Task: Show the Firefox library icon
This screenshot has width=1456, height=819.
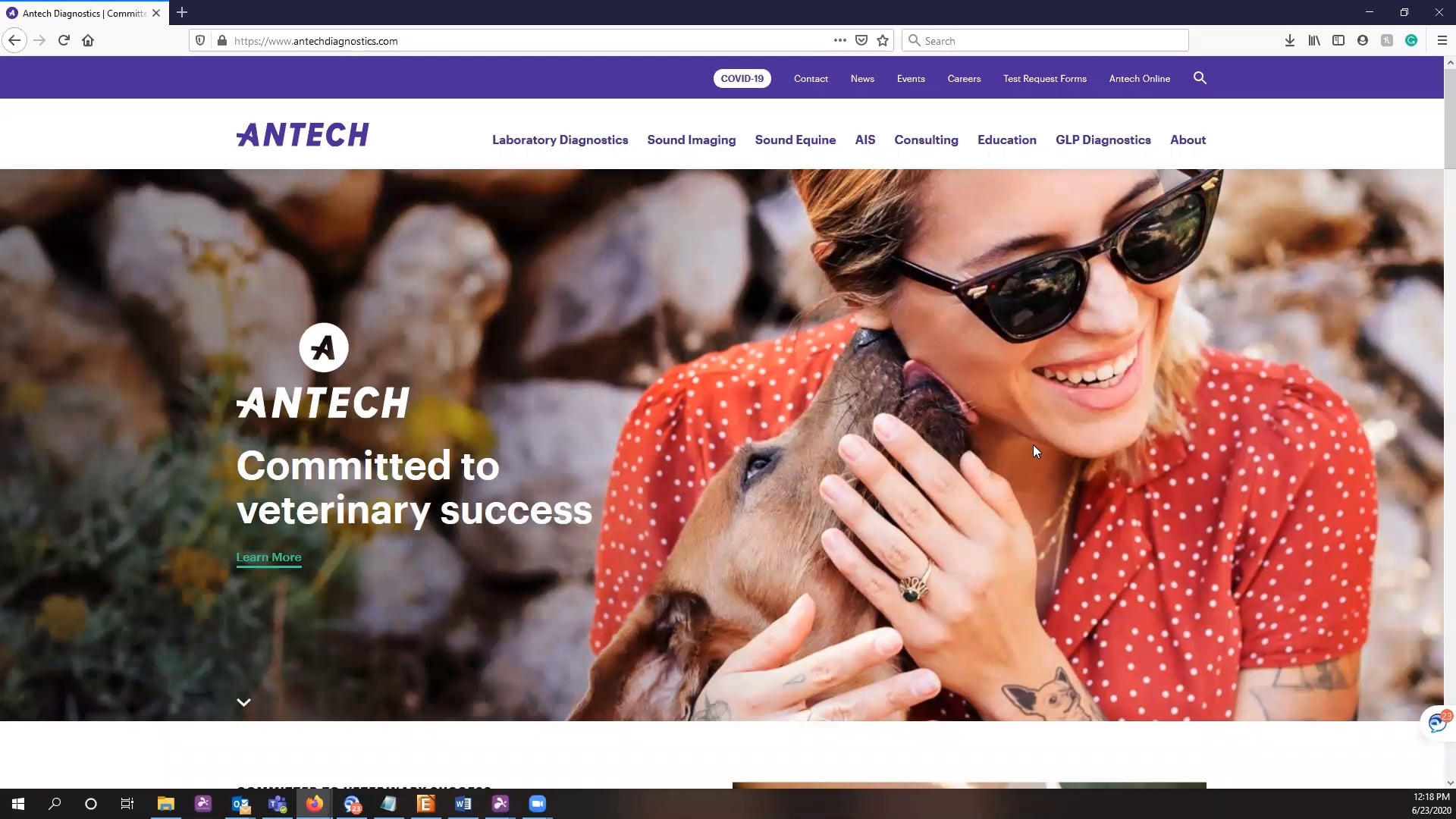Action: [1314, 40]
